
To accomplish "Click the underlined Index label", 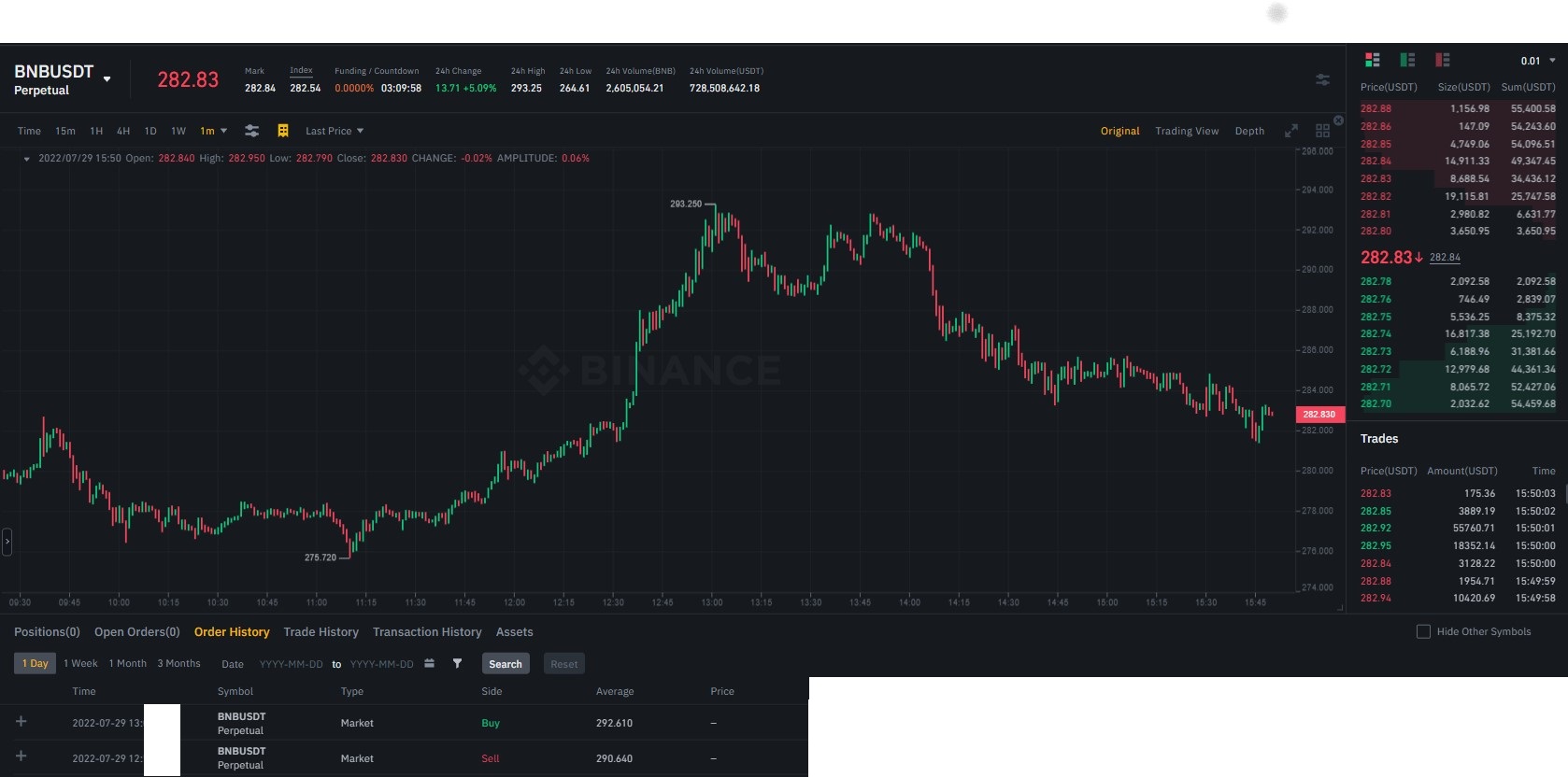I will (x=301, y=70).
